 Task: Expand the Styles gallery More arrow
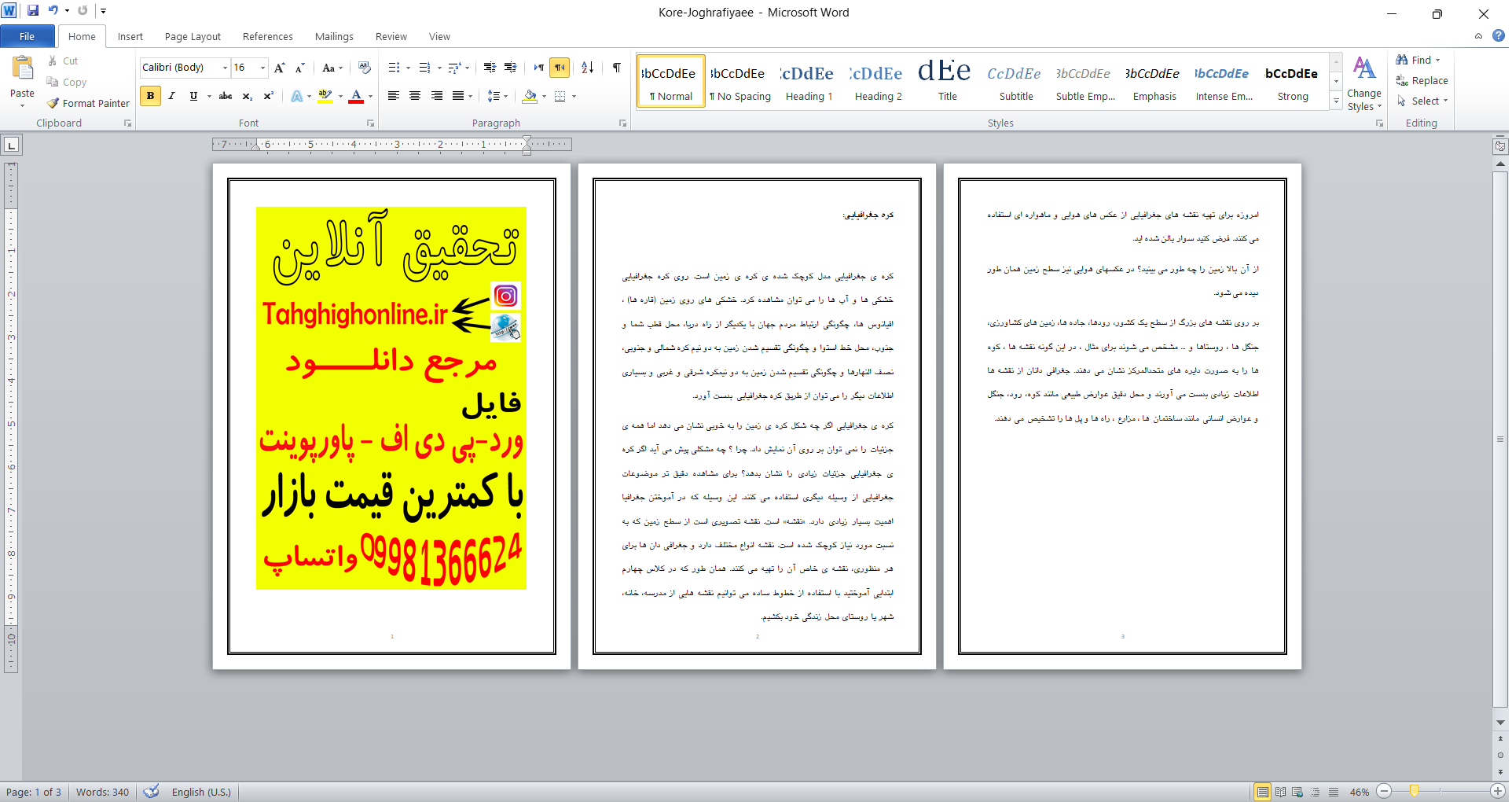(x=1336, y=101)
